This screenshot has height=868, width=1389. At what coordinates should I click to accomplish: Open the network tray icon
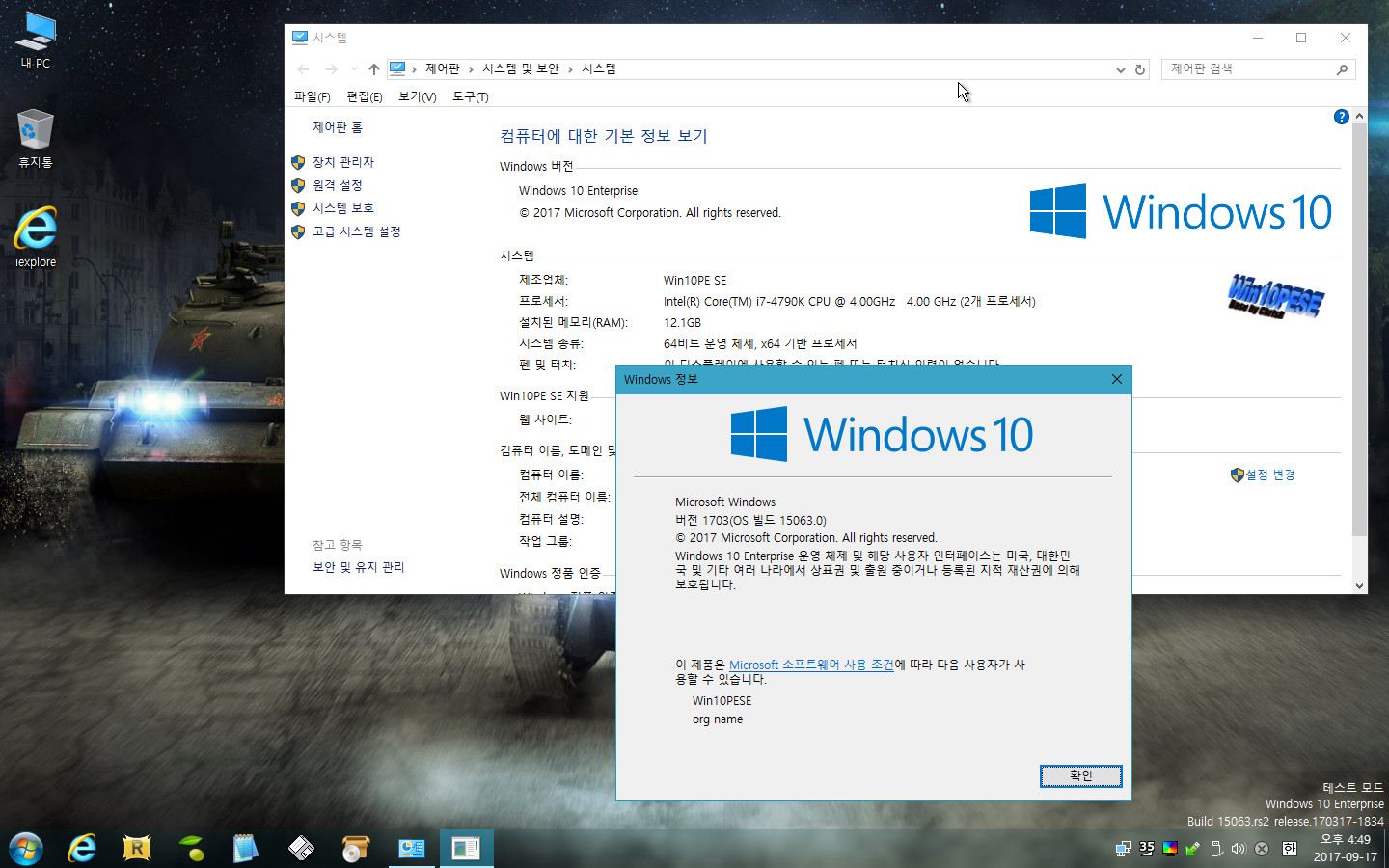click(1123, 849)
